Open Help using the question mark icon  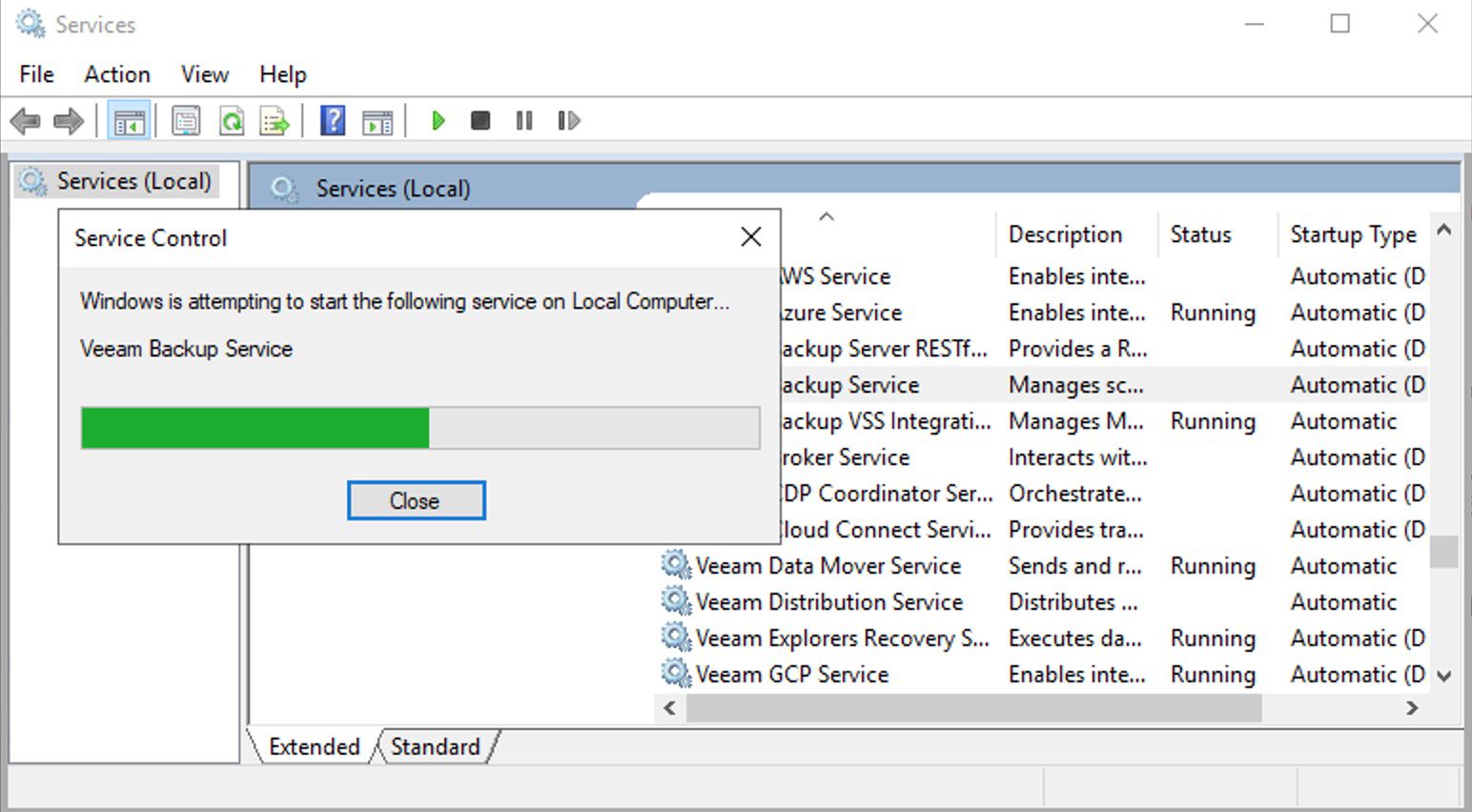(332, 120)
